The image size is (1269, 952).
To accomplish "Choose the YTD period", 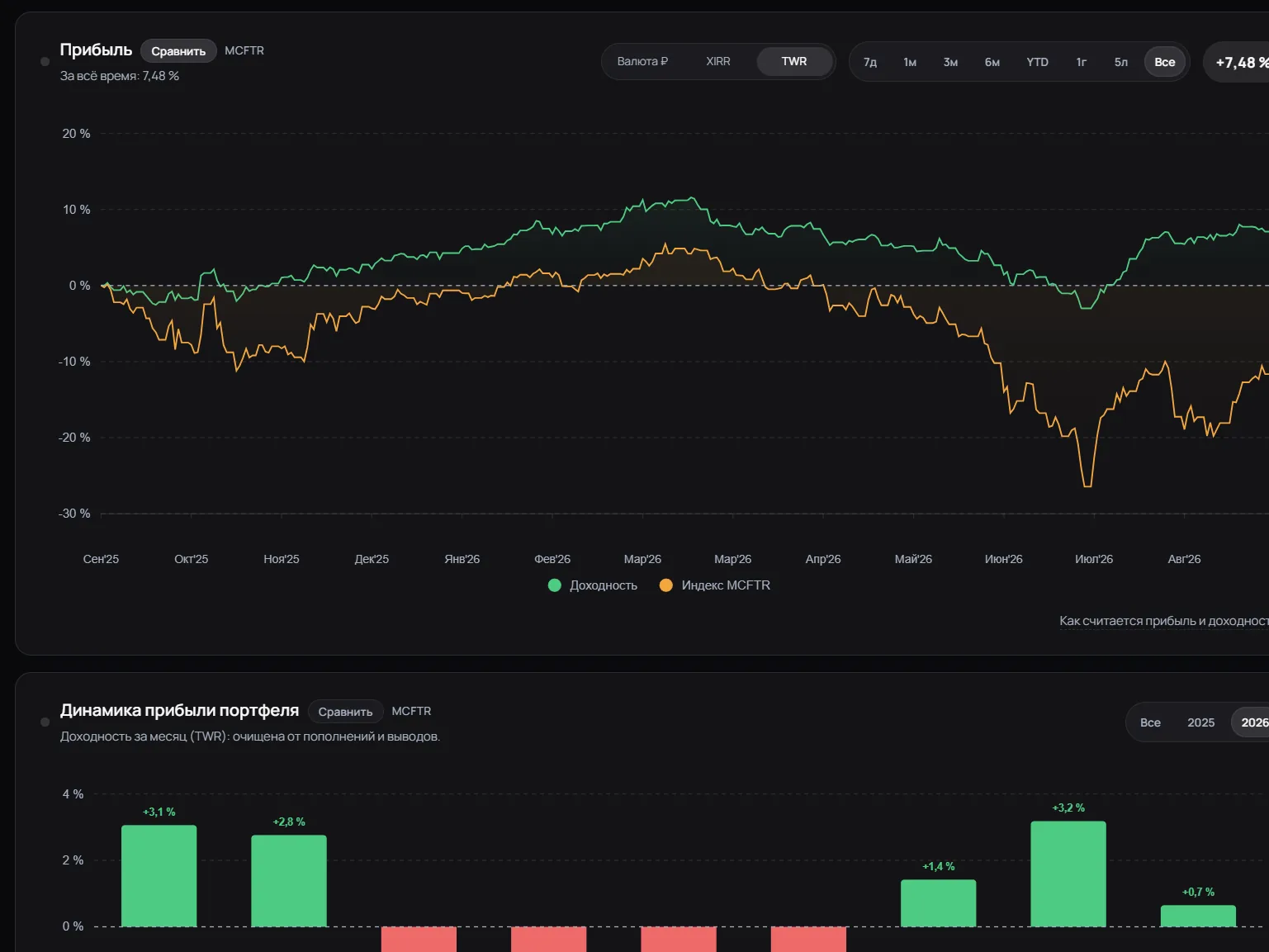I will click(1038, 62).
